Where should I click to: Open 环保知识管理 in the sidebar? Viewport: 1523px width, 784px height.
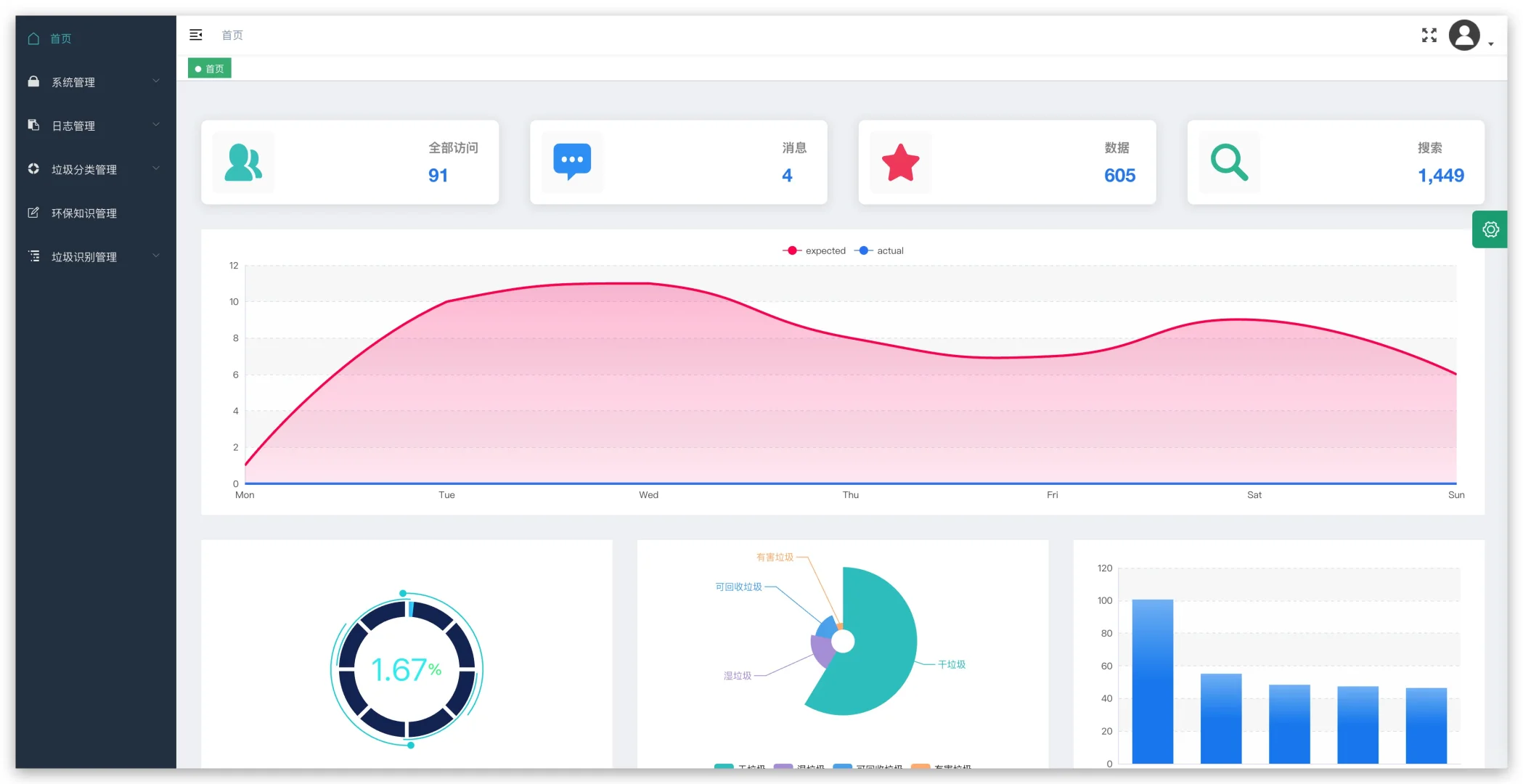(x=84, y=213)
